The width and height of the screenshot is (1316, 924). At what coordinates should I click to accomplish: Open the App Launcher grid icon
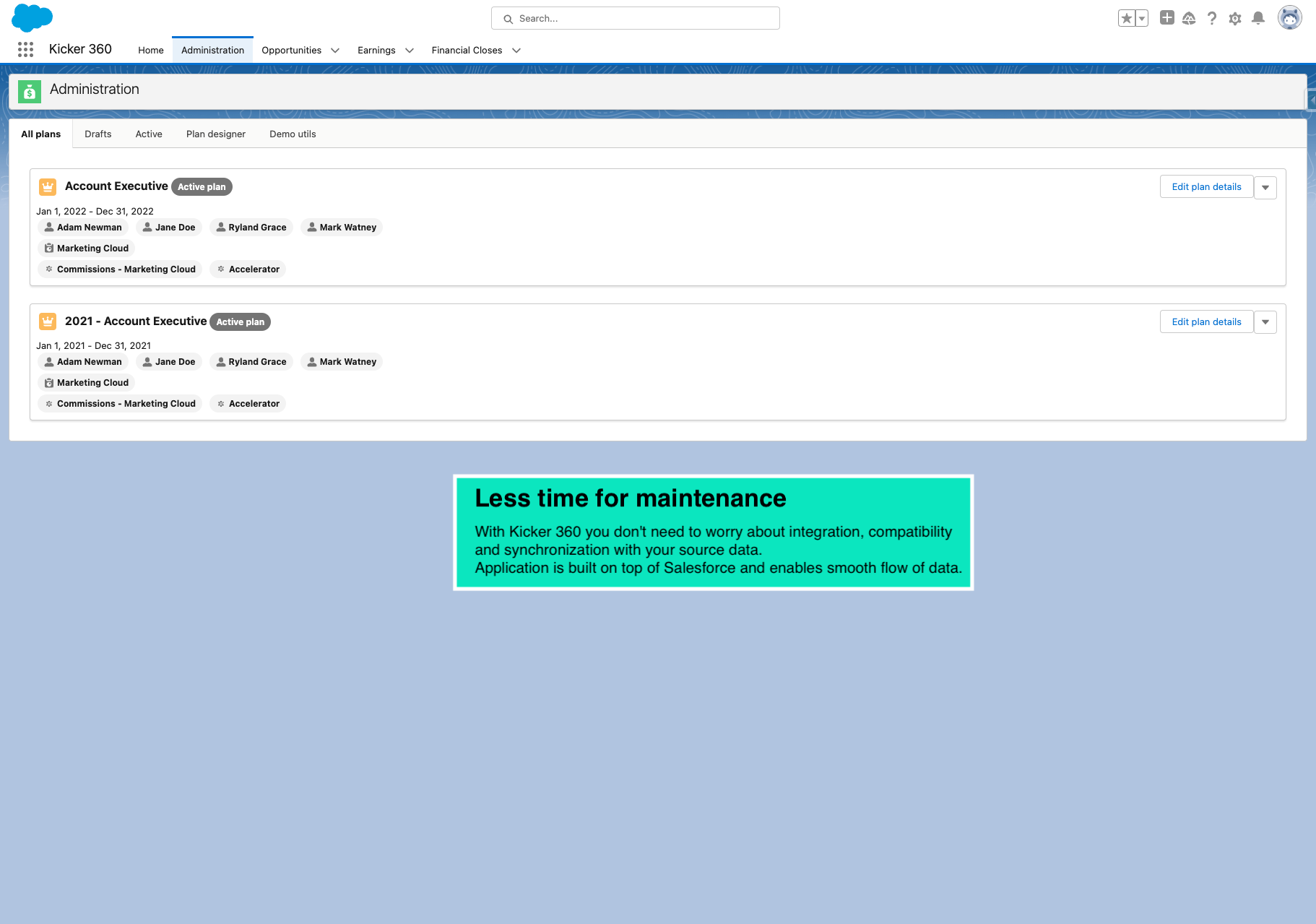pyautogui.click(x=25, y=50)
